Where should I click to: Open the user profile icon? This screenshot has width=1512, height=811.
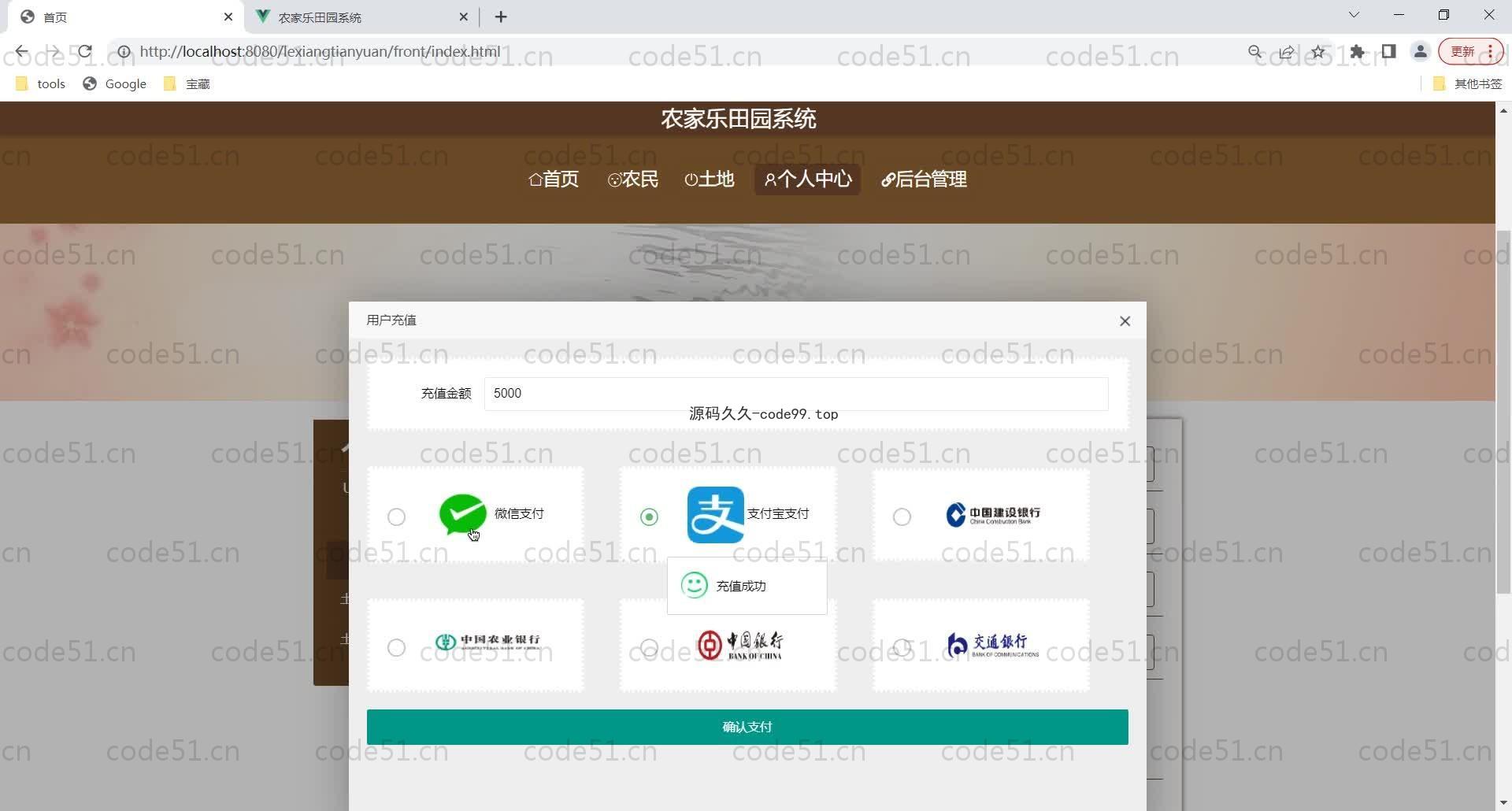point(1421,52)
